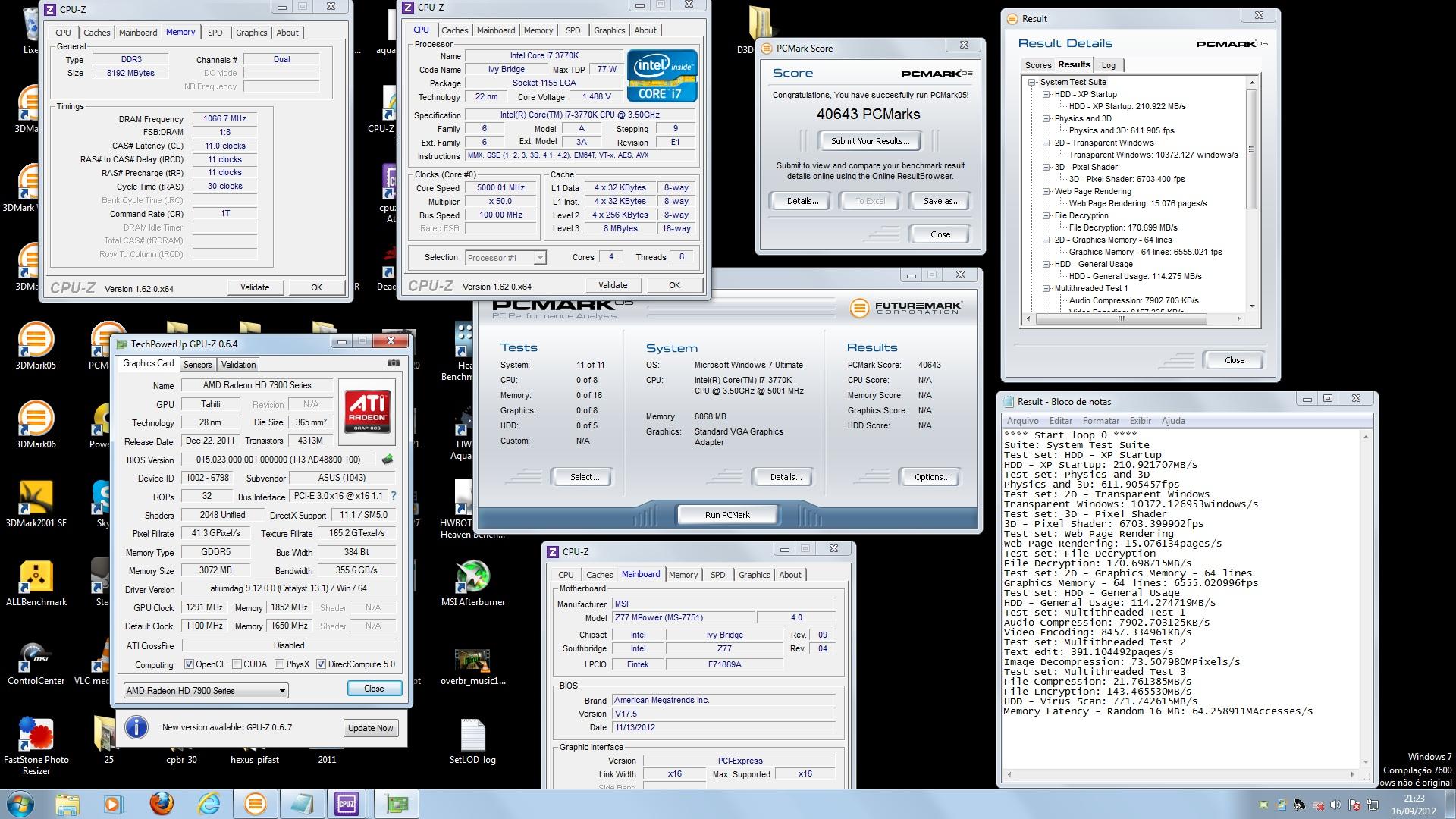Toggle the PhysX checkbox in GPU-Z
The height and width of the screenshot is (819, 1456).
(x=279, y=664)
